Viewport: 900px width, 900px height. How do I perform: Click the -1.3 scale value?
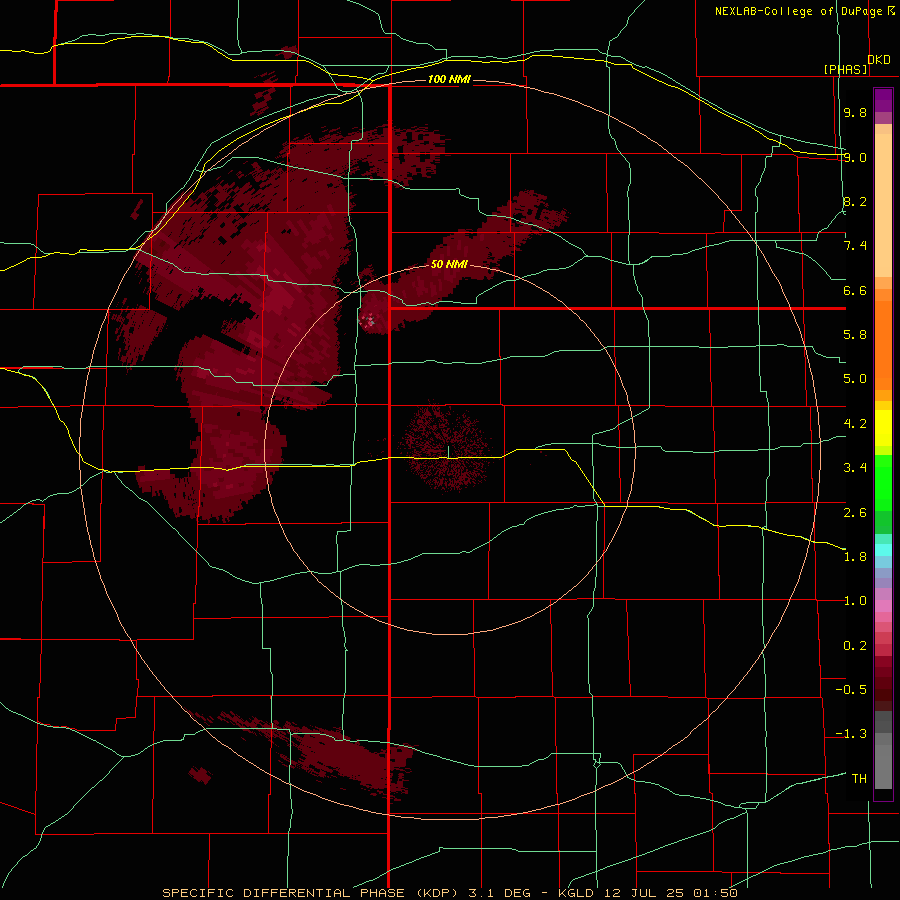(851, 734)
